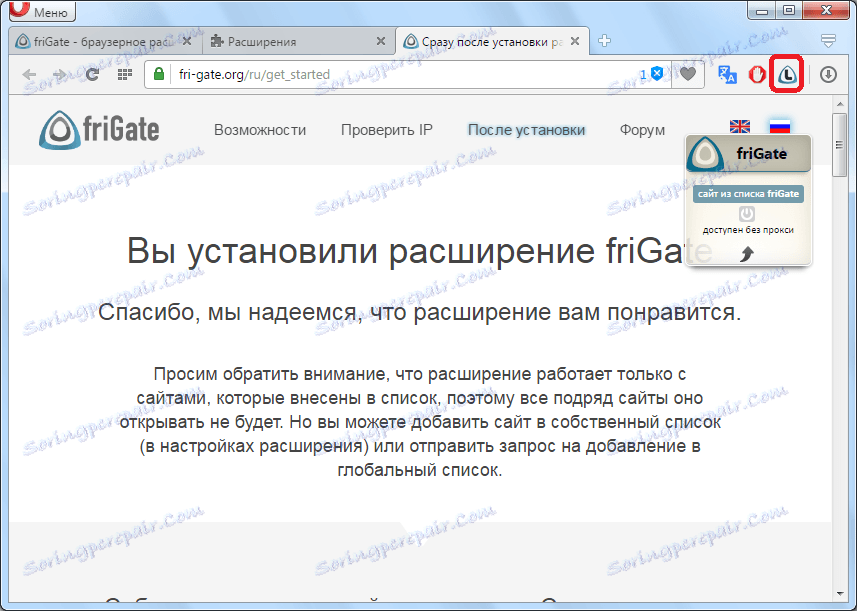This screenshot has width=857, height=611.
Task: Open the Проверить IP link
Action: [x=386, y=130]
